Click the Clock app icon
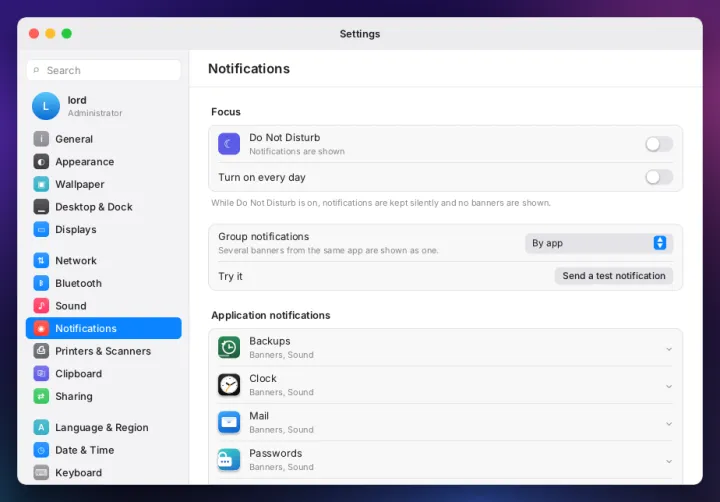The width and height of the screenshot is (720, 502). 229,385
